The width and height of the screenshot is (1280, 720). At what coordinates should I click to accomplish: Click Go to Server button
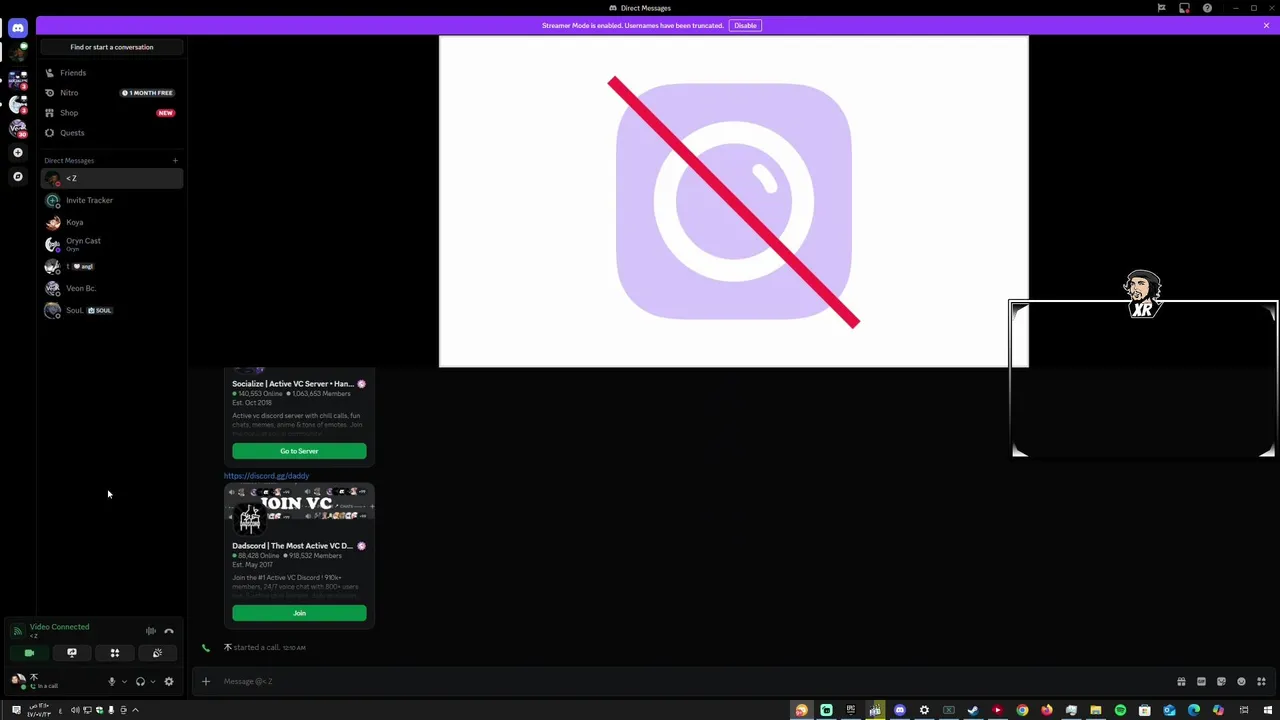click(x=299, y=451)
